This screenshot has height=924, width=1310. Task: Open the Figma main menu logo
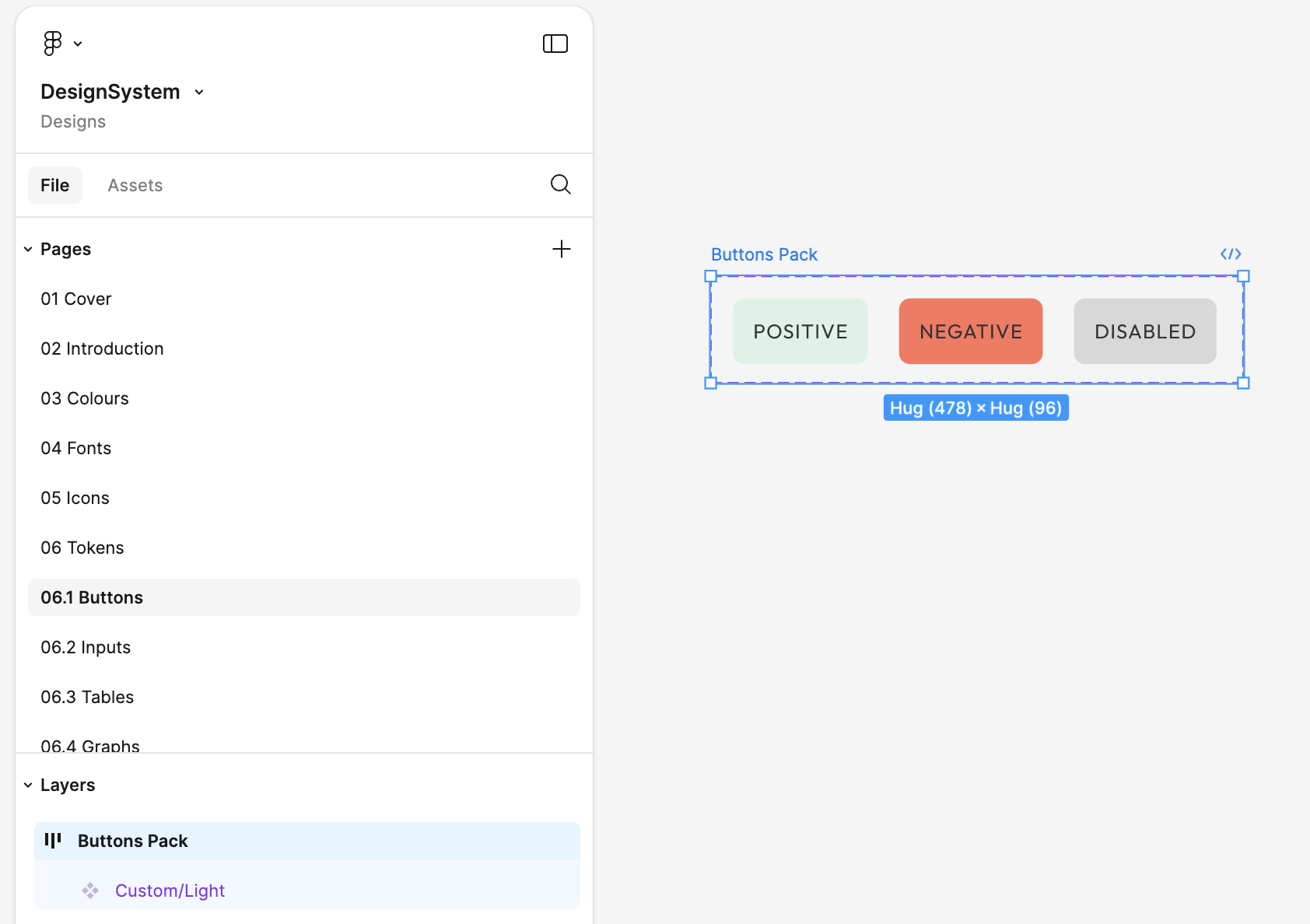[53, 44]
